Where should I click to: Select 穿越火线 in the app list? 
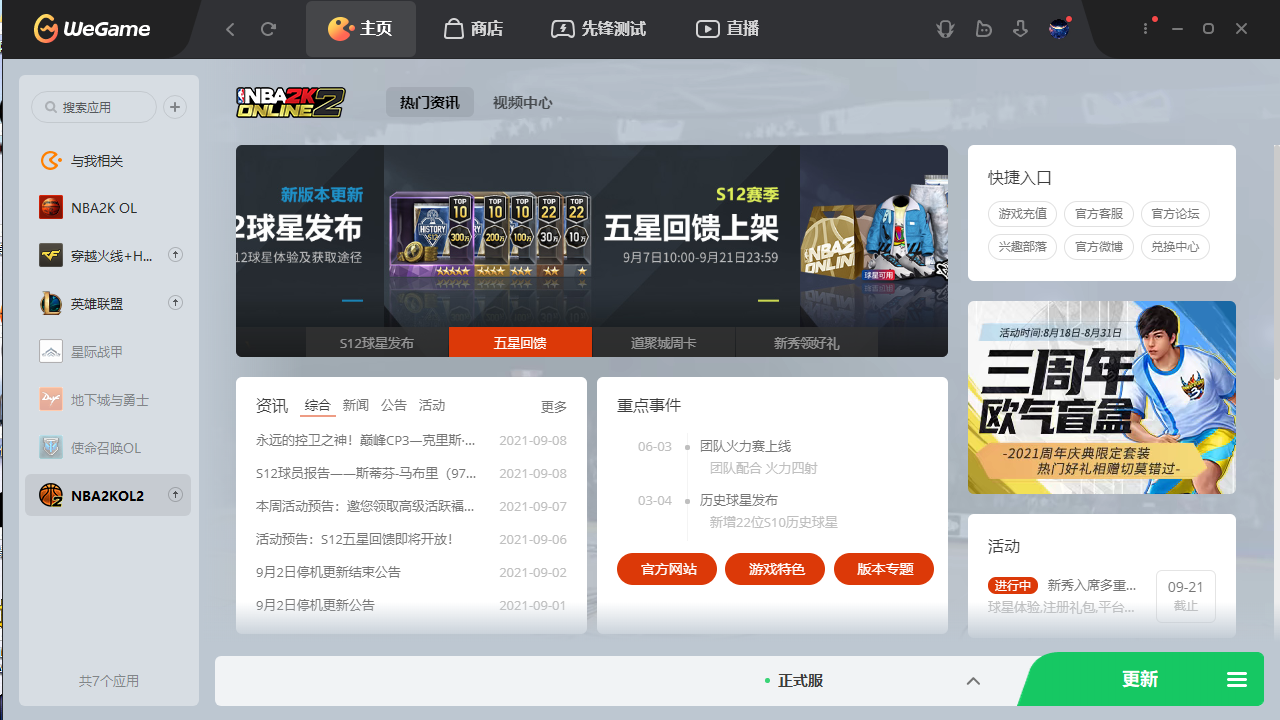coord(108,256)
